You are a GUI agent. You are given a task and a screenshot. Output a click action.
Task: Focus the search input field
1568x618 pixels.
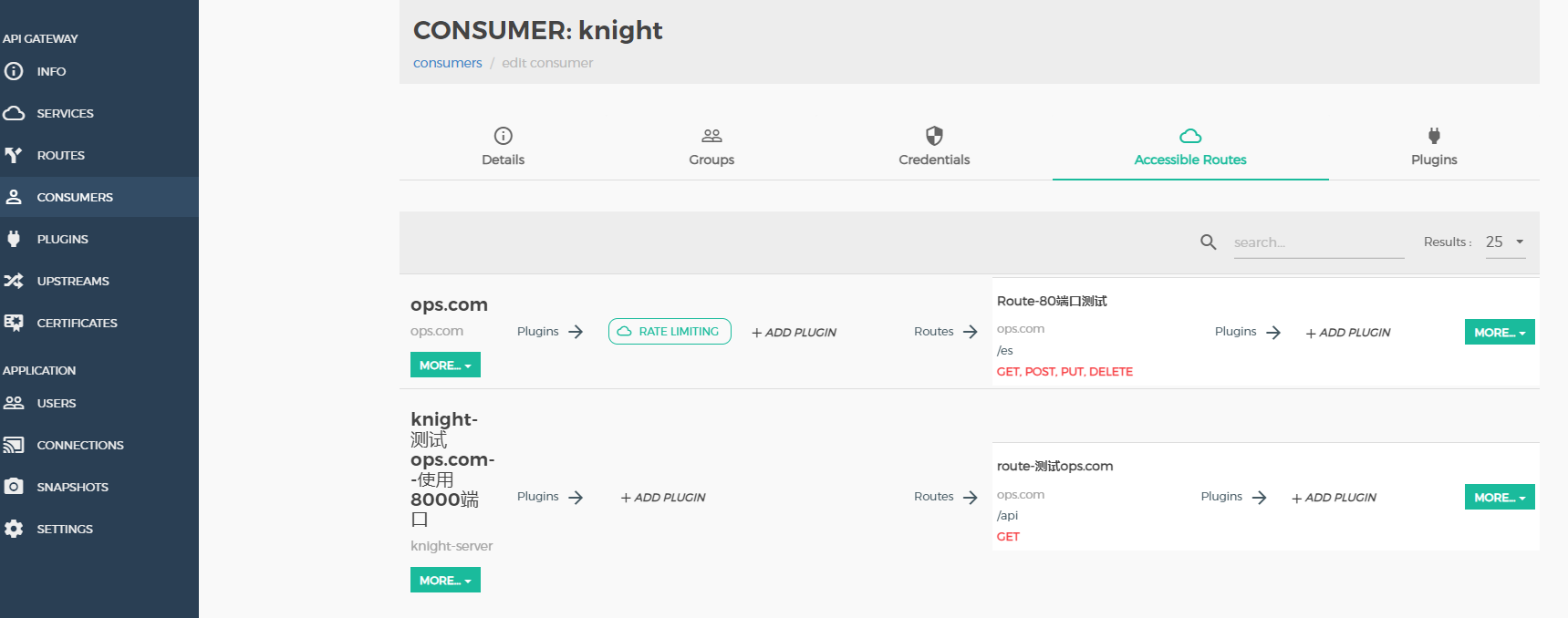coord(1318,242)
